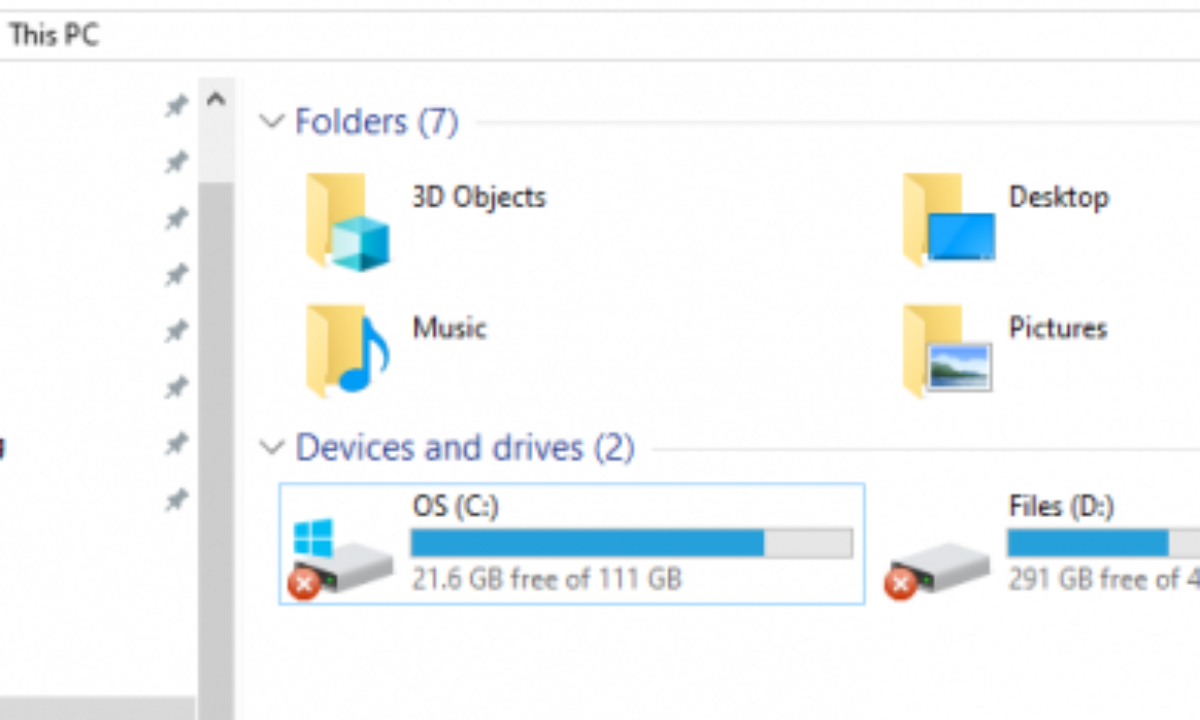Select the Music folder icon

347,351
